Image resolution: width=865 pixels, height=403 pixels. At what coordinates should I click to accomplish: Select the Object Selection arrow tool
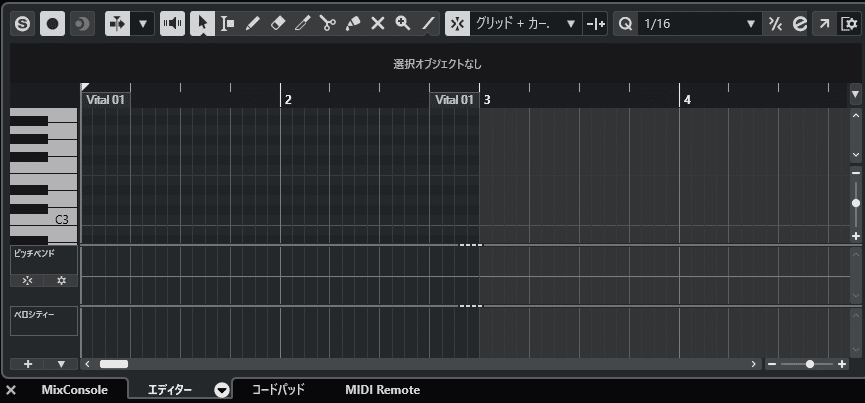202,24
